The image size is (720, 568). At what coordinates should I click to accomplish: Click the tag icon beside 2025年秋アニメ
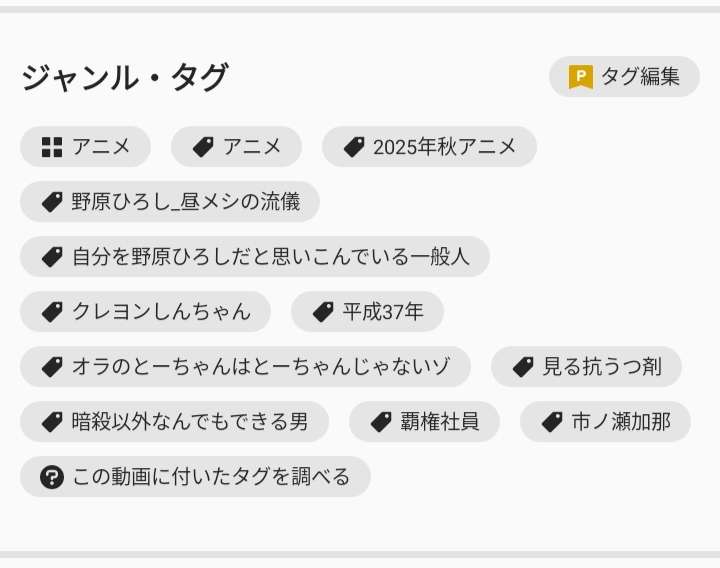354,147
